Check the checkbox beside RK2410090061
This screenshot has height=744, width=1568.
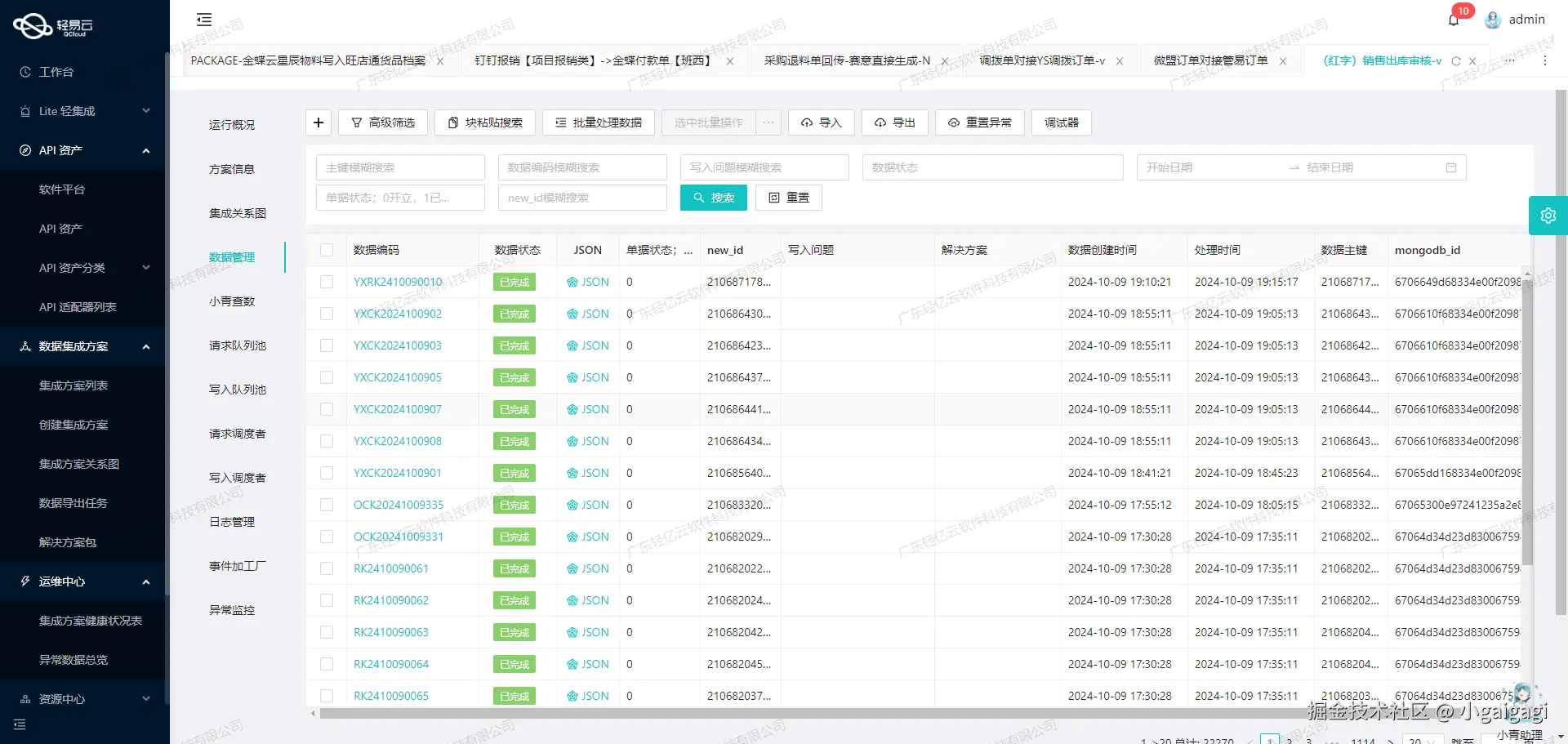click(x=327, y=568)
